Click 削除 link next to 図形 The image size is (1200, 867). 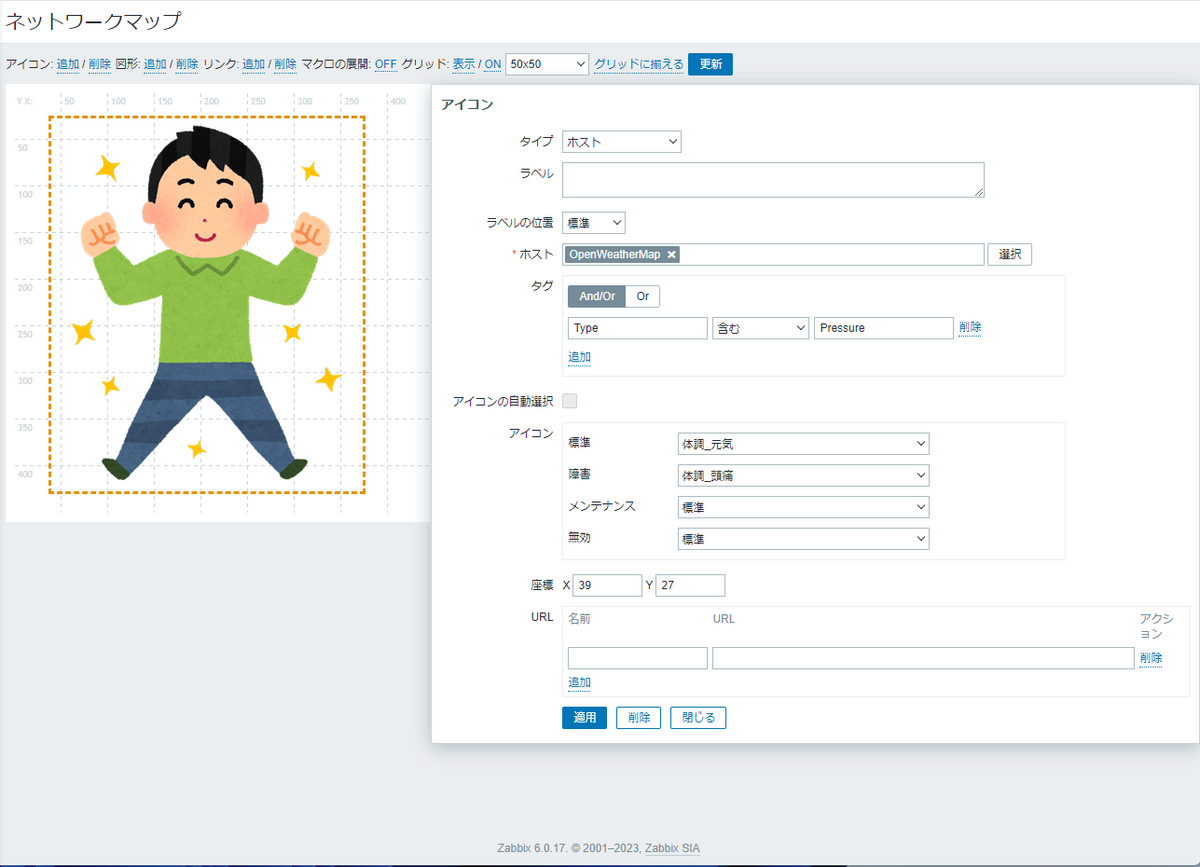click(x=186, y=64)
